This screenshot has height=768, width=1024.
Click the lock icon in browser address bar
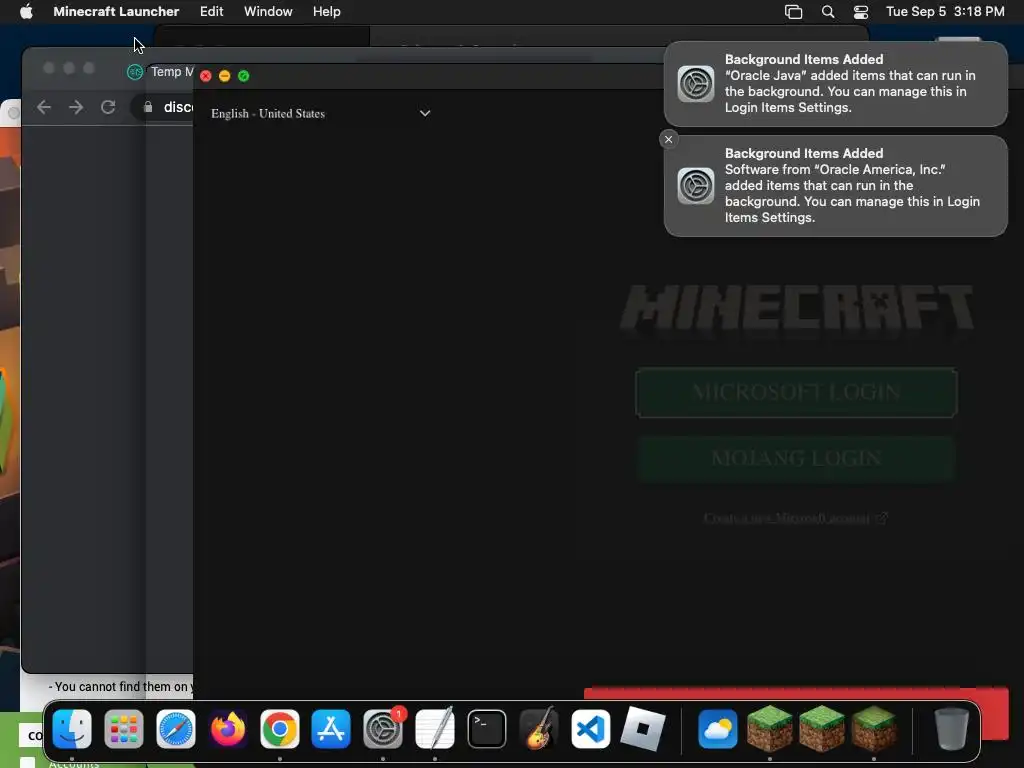coord(148,107)
